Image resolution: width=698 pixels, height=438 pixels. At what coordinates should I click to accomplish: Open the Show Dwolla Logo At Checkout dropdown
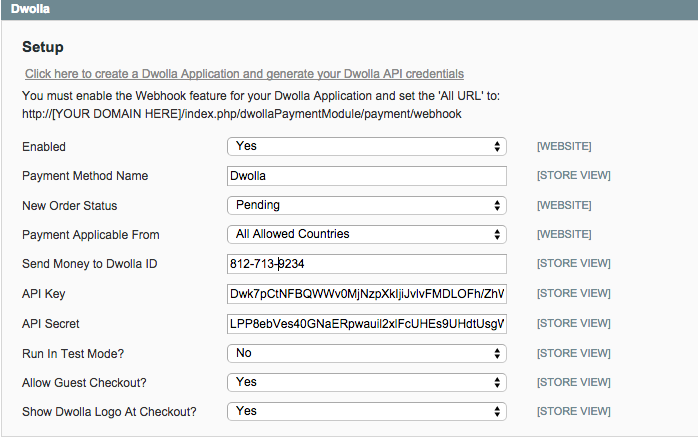coord(367,411)
